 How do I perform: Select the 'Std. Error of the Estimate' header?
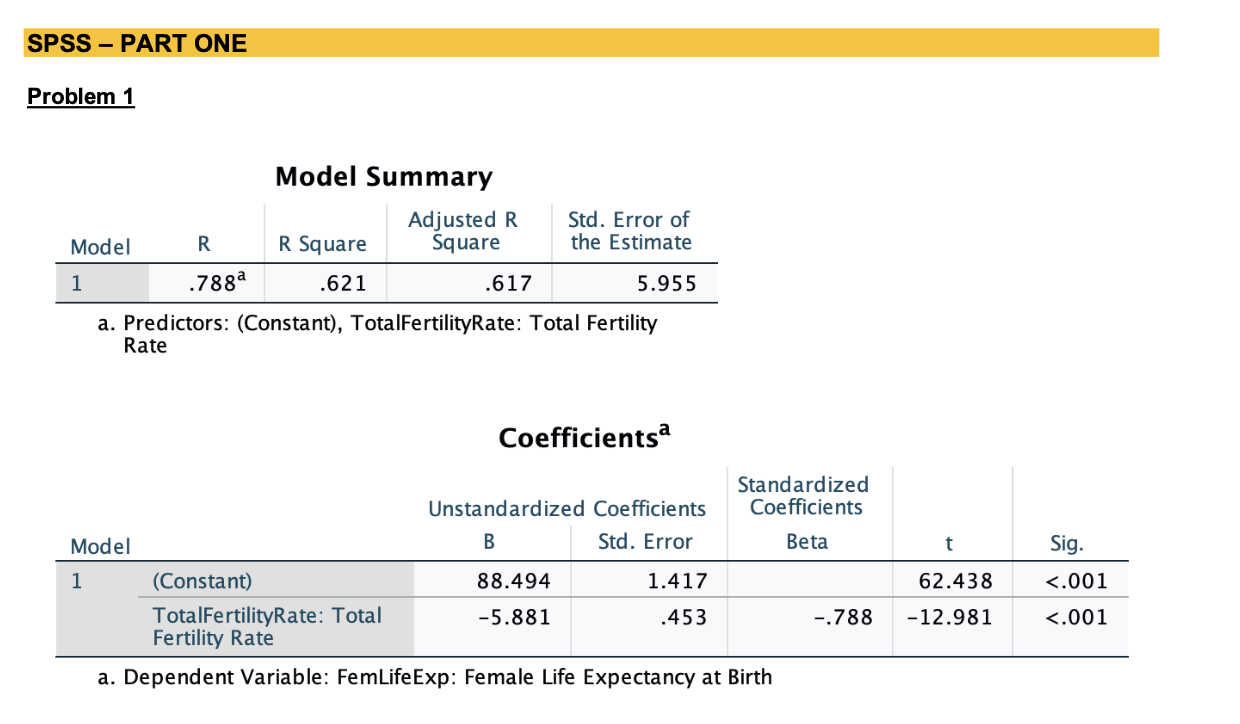point(631,231)
